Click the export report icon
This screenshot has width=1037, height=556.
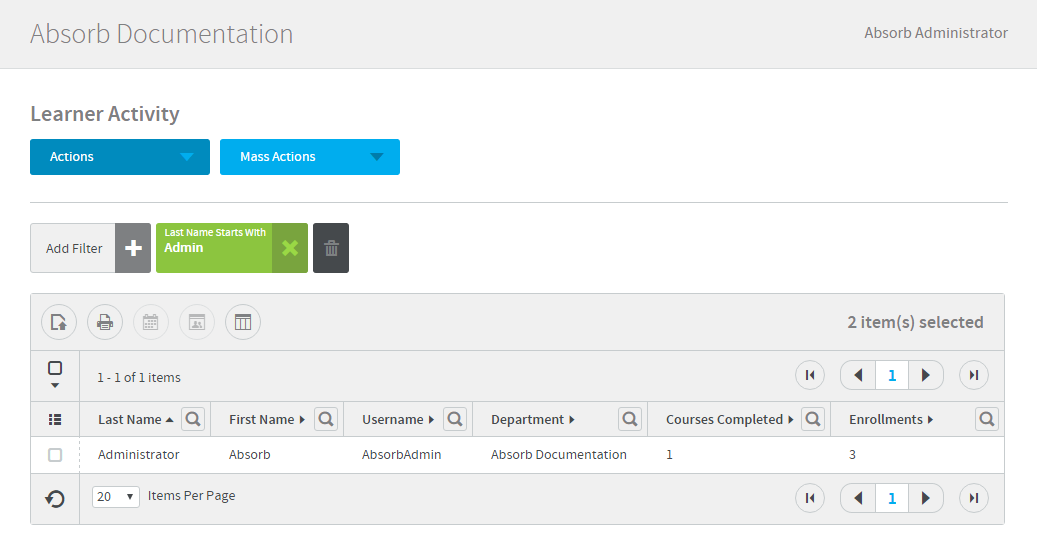pyautogui.click(x=59, y=322)
